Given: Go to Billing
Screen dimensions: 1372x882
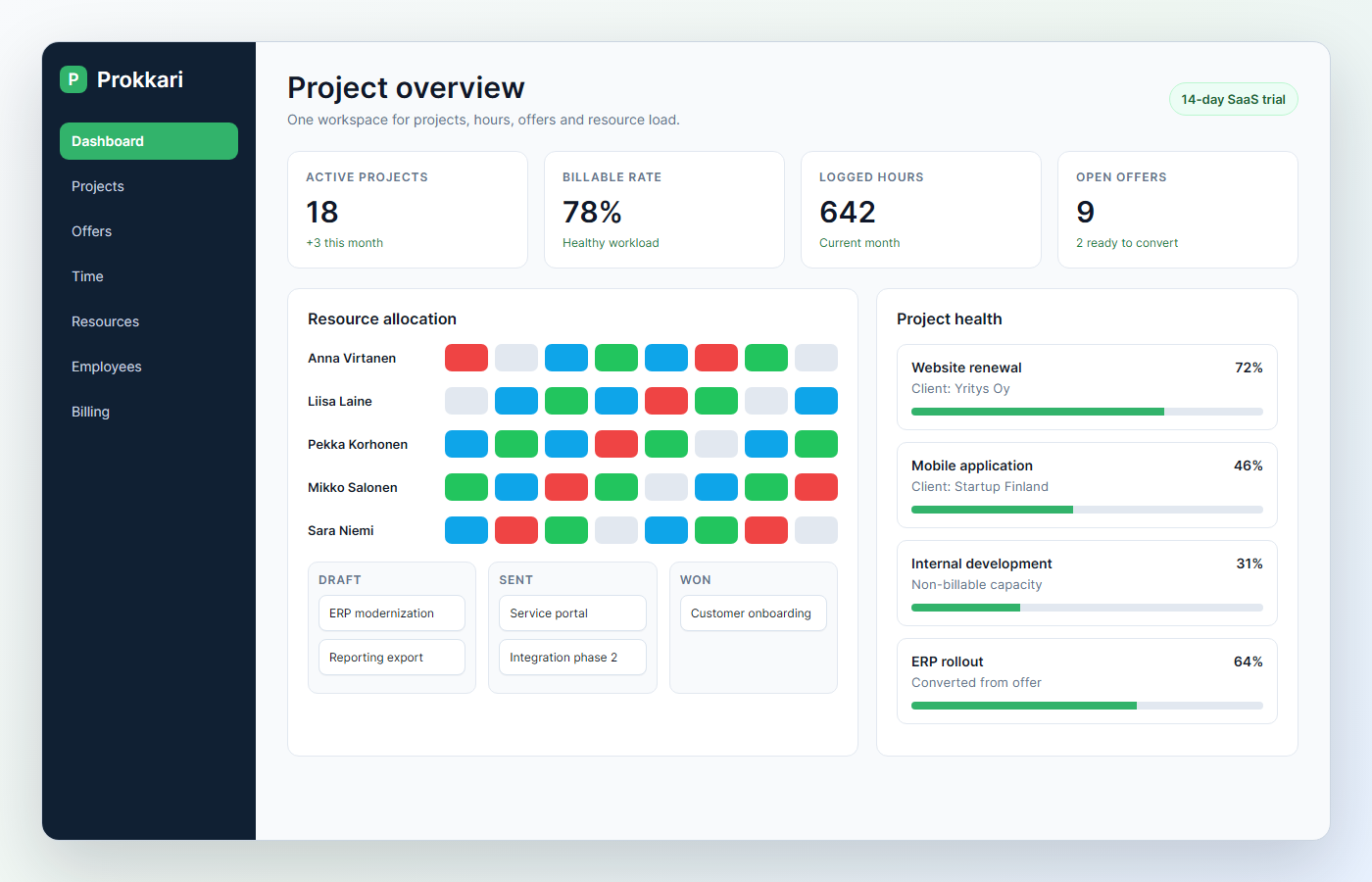Looking at the screenshot, I should coord(149,412).
